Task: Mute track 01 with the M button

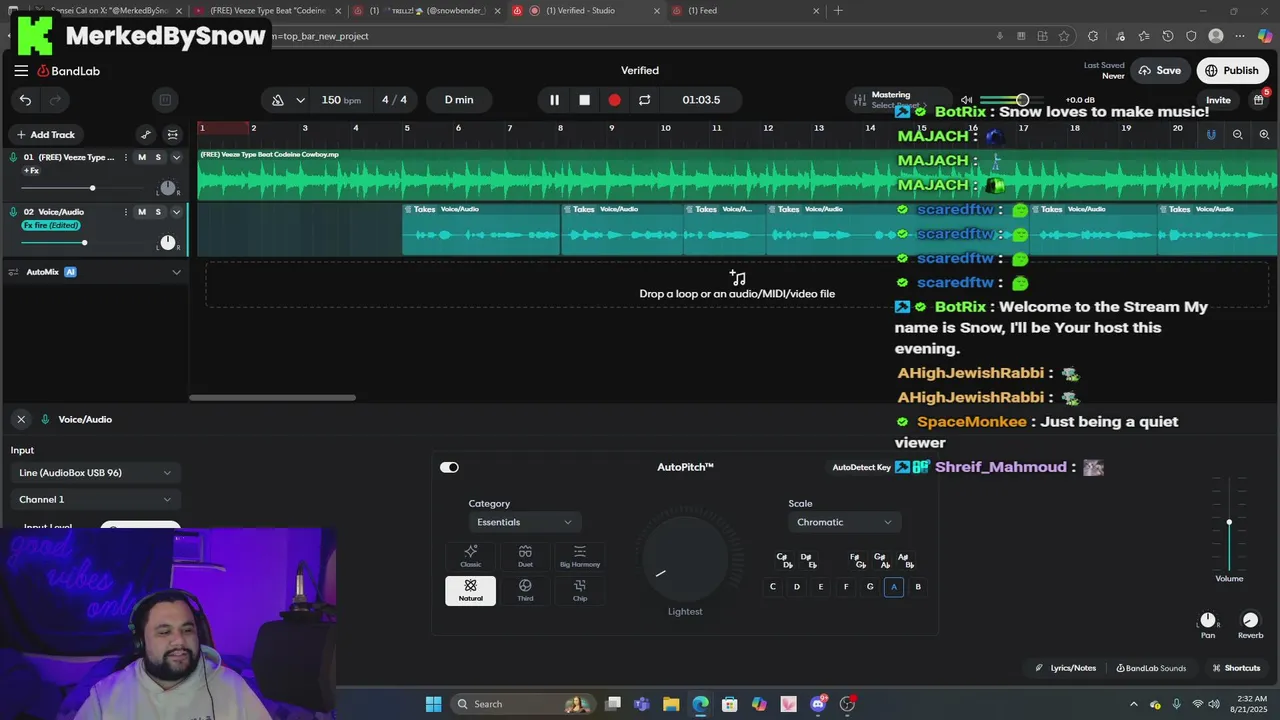Action: click(x=142, y=157)
